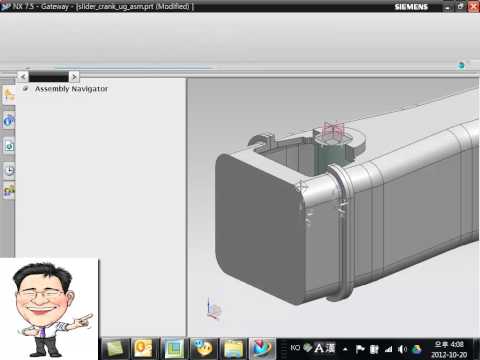Select the pink constraint marker on the pin
The image size is (480, 360).
(334, 130)
